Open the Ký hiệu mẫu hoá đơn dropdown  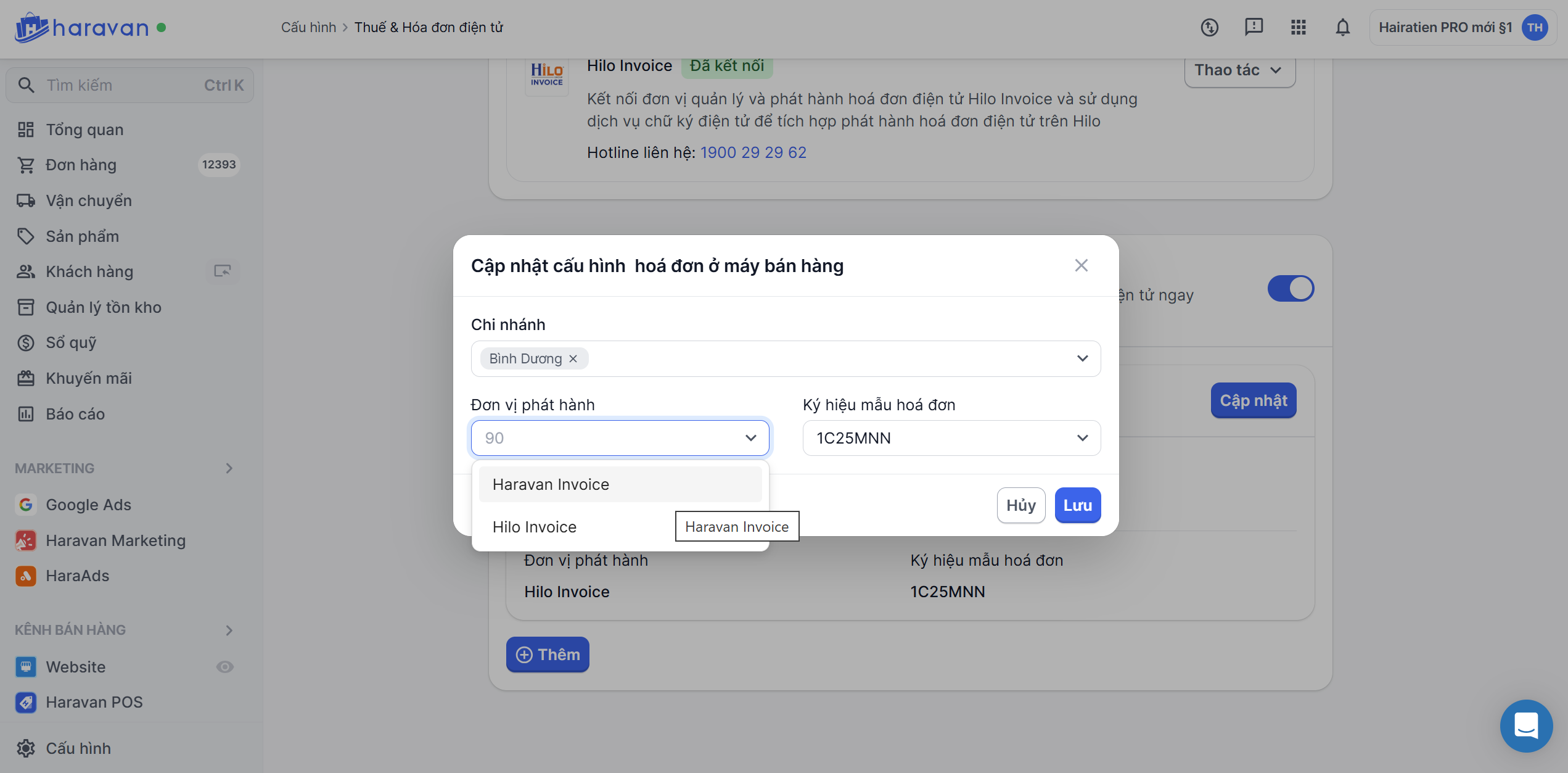pos(951,438)
